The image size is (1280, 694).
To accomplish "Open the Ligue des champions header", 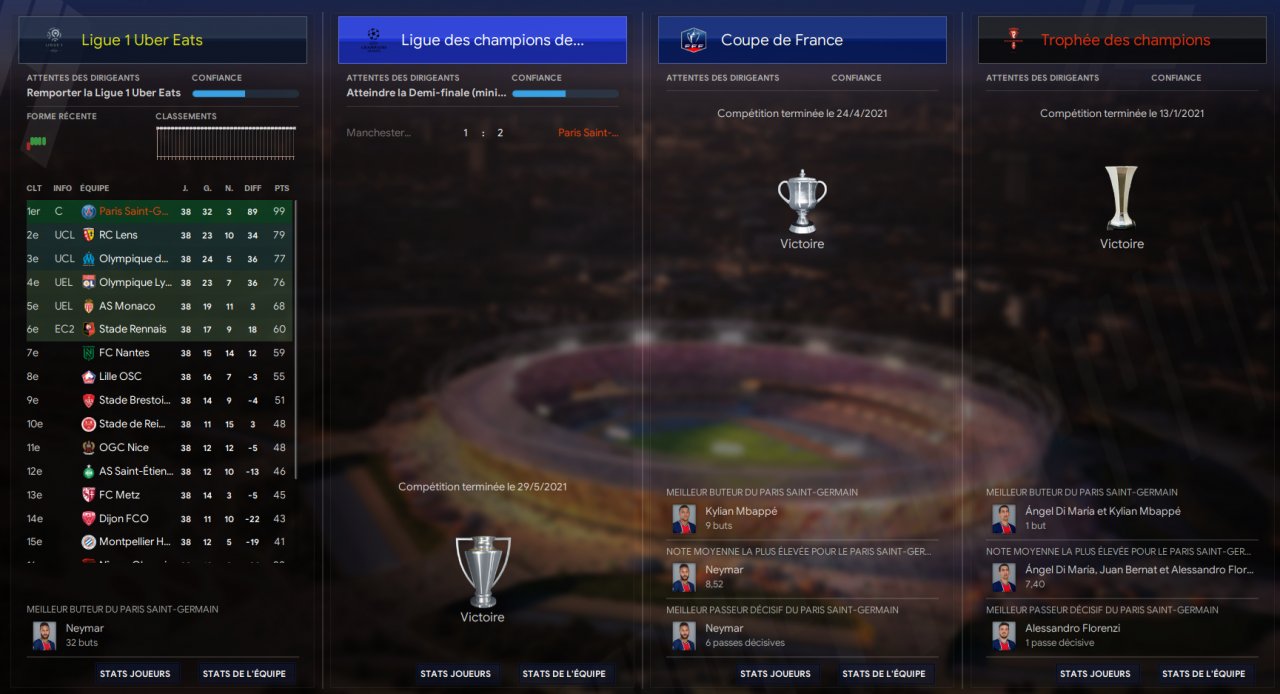I will pos(482,40).
